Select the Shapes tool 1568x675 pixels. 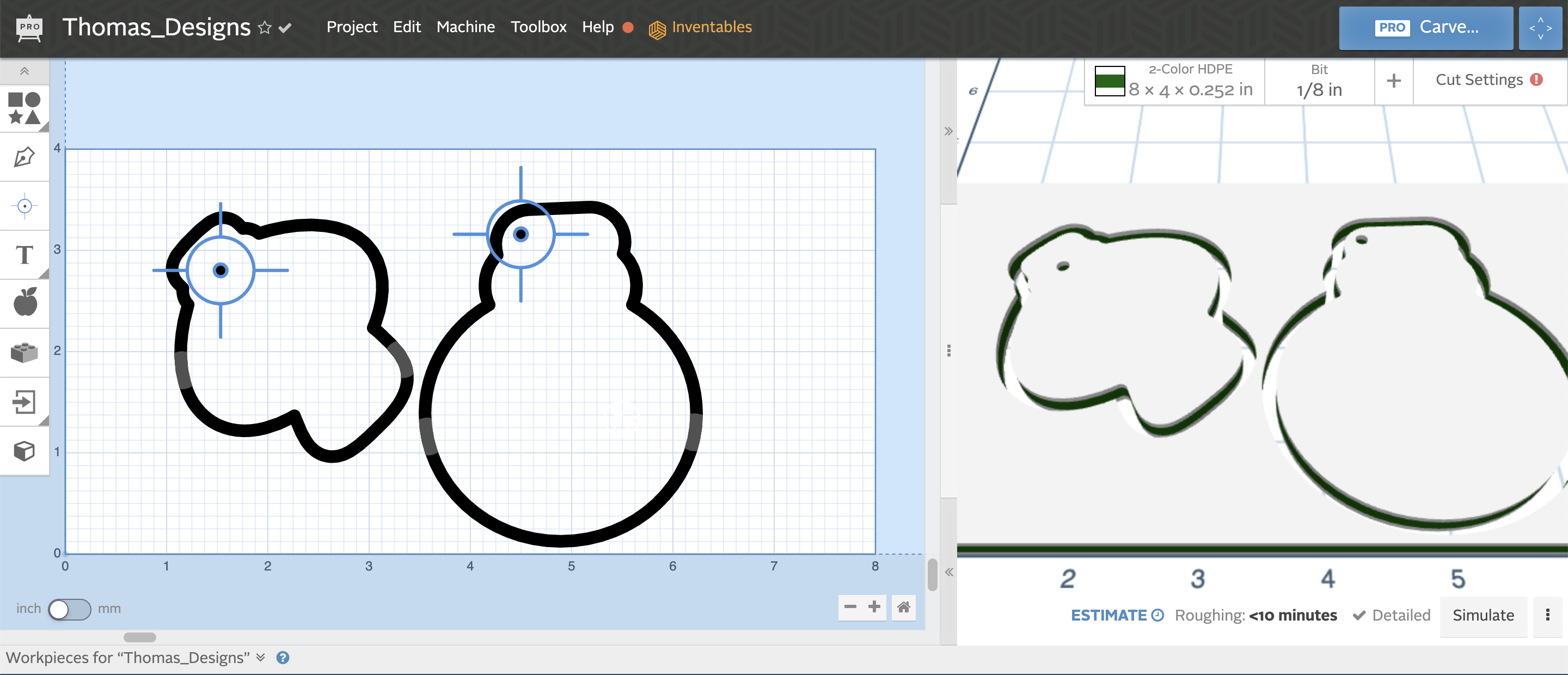click(24, 108)
